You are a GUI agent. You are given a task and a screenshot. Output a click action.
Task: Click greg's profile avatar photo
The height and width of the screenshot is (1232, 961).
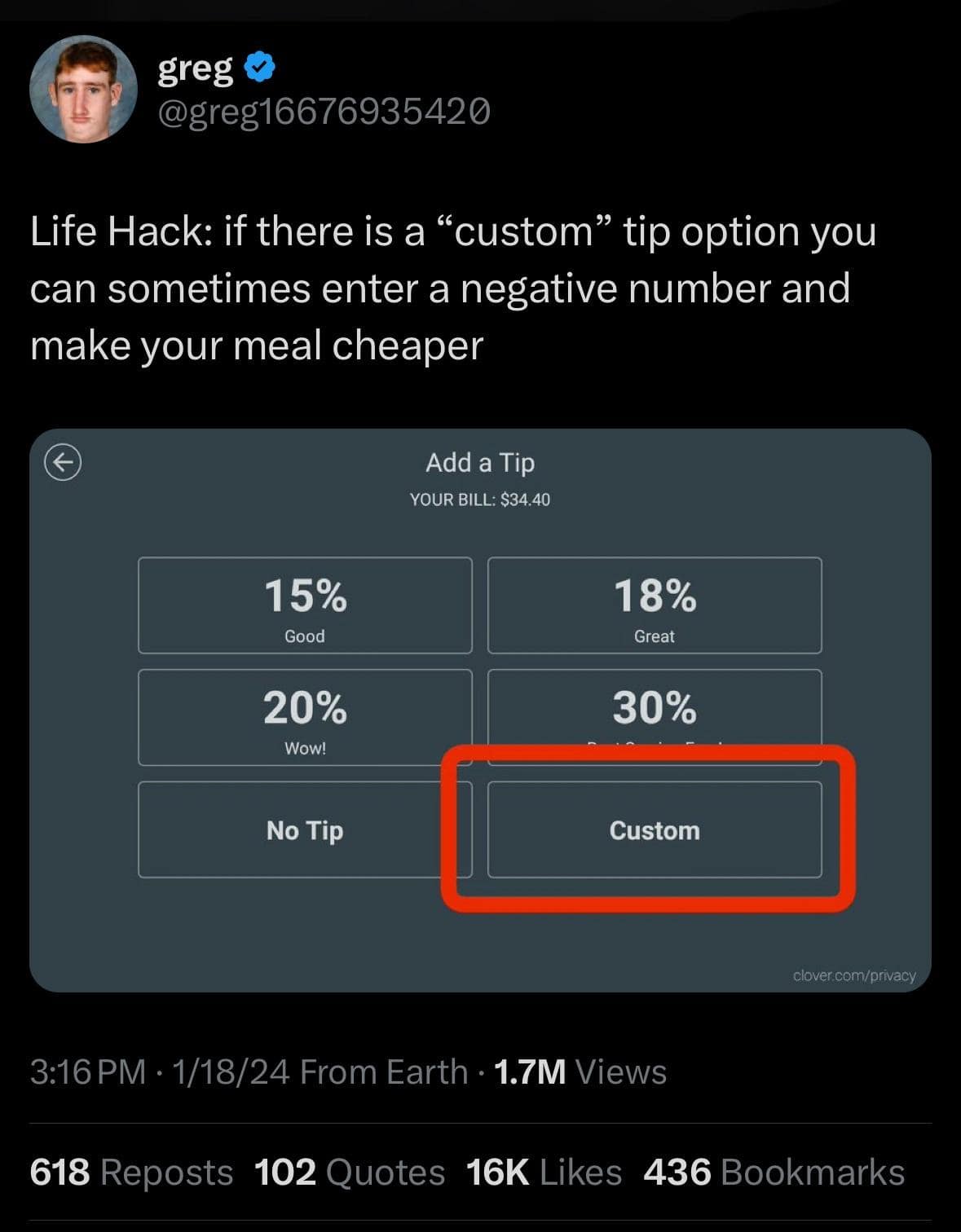(83, 89)
